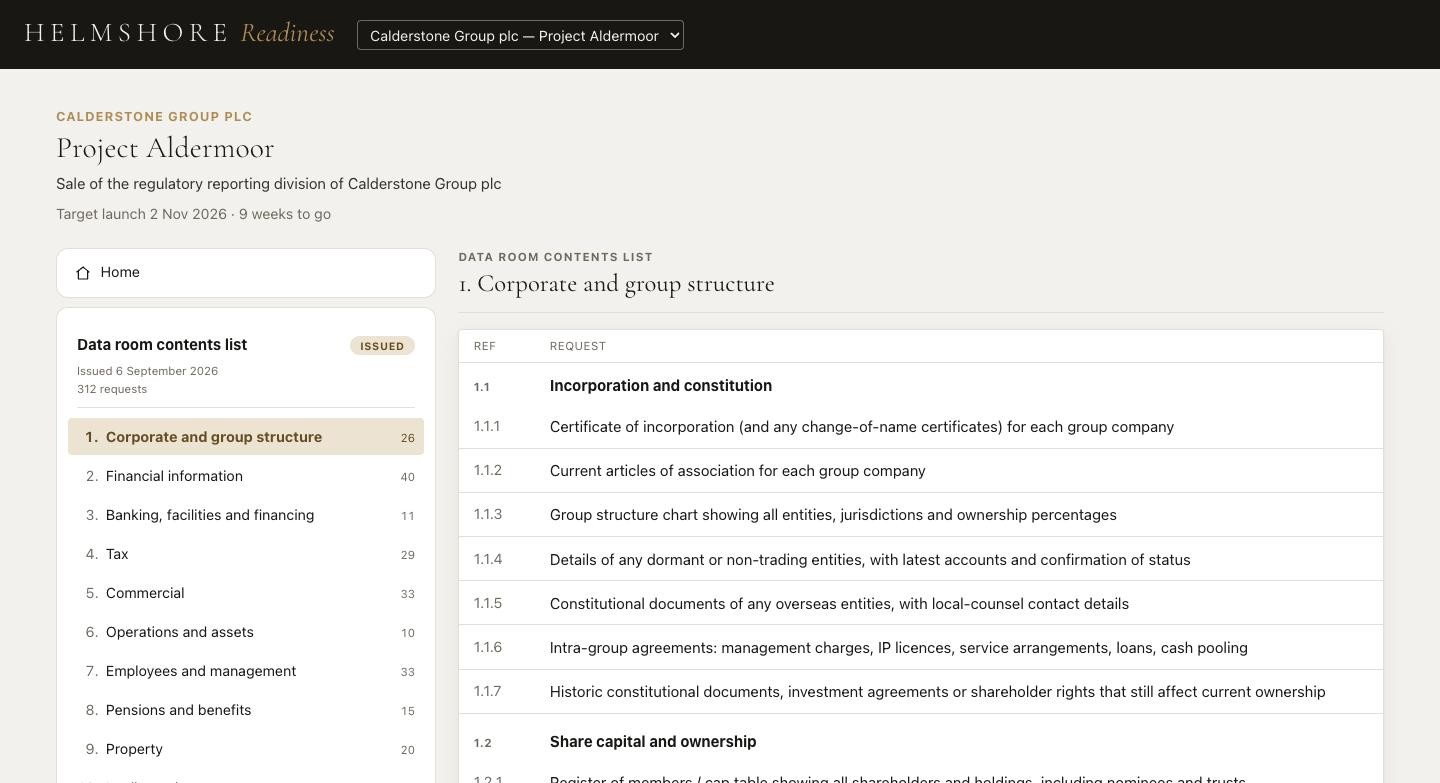This screenshot has height=783, width=1440.
Task: Click the home icon in the sidebar
Action: click(x=83, y=273)
